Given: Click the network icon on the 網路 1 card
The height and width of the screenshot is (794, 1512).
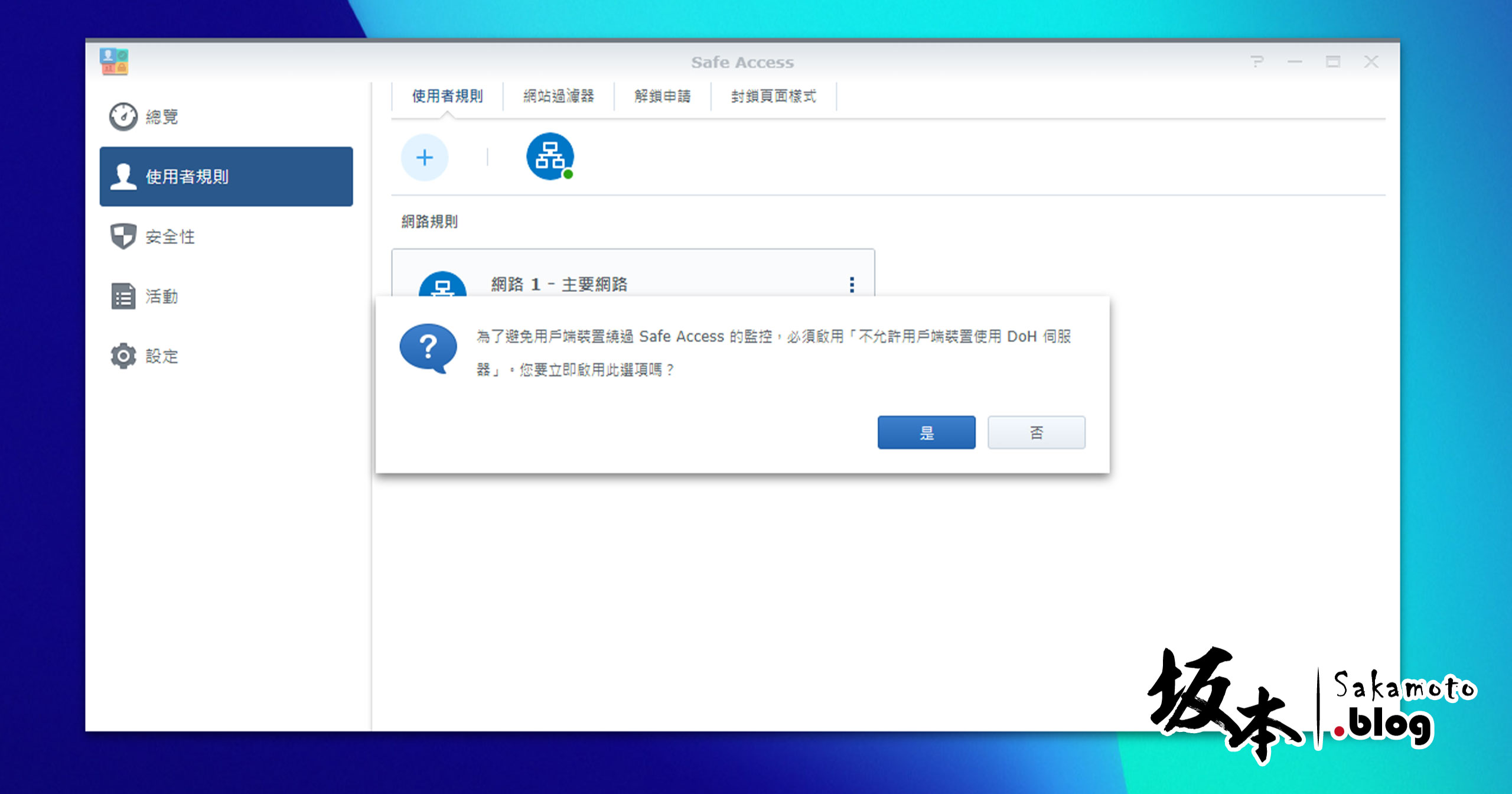Looking at the screenshot, I should pos(442,284).
